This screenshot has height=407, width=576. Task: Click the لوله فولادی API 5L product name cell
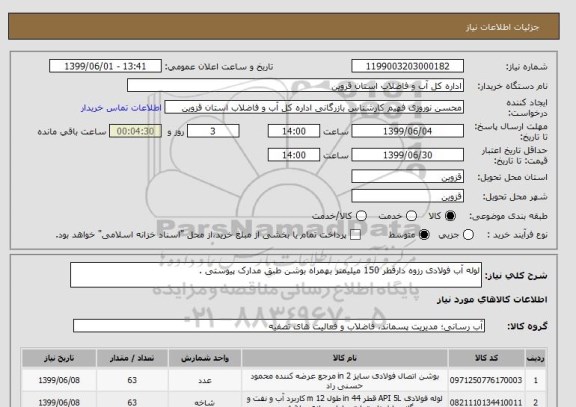point(345,400)
